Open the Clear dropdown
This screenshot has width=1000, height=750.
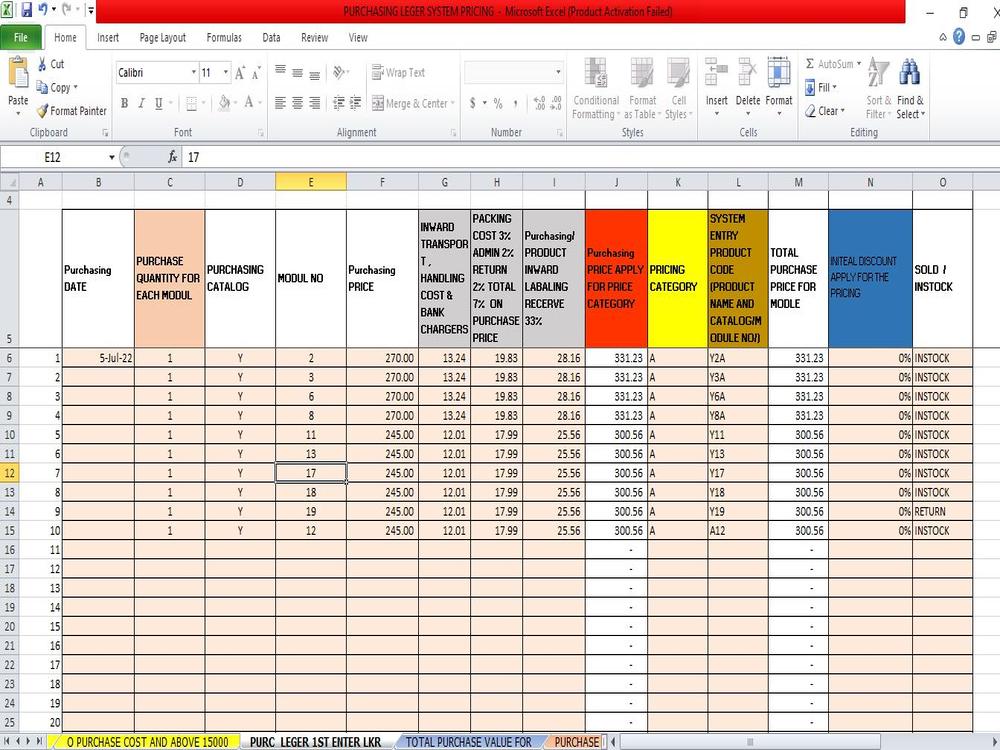point(825,111)
